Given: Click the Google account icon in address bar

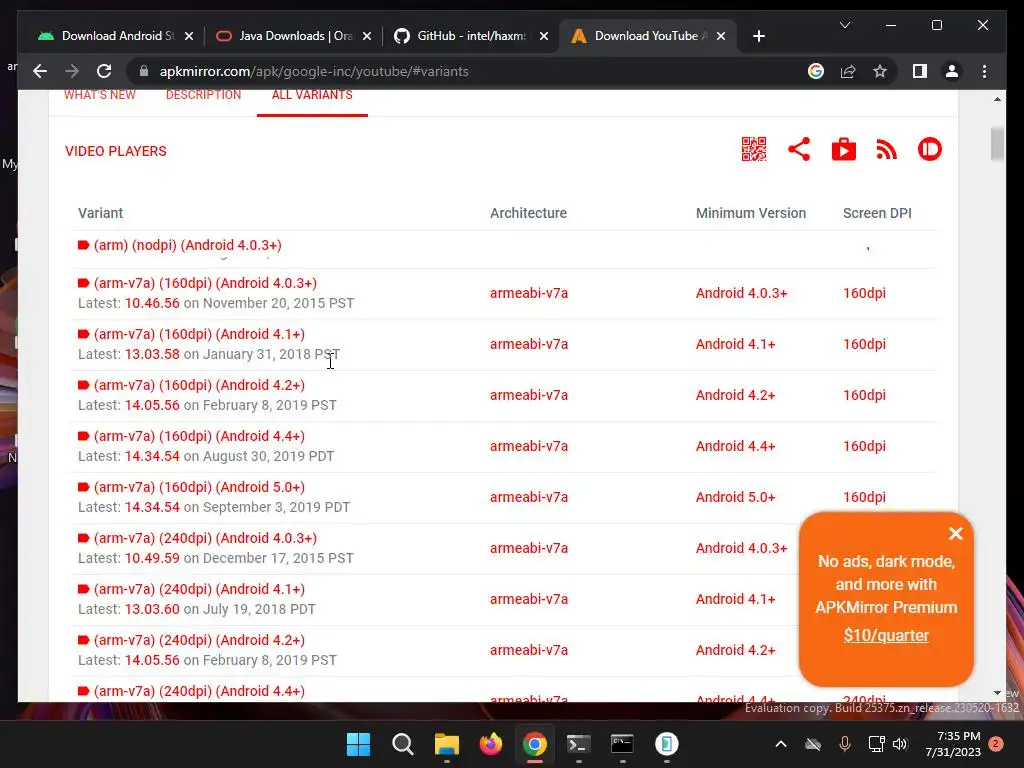Looking at the screenshot, I should (816, 71).
